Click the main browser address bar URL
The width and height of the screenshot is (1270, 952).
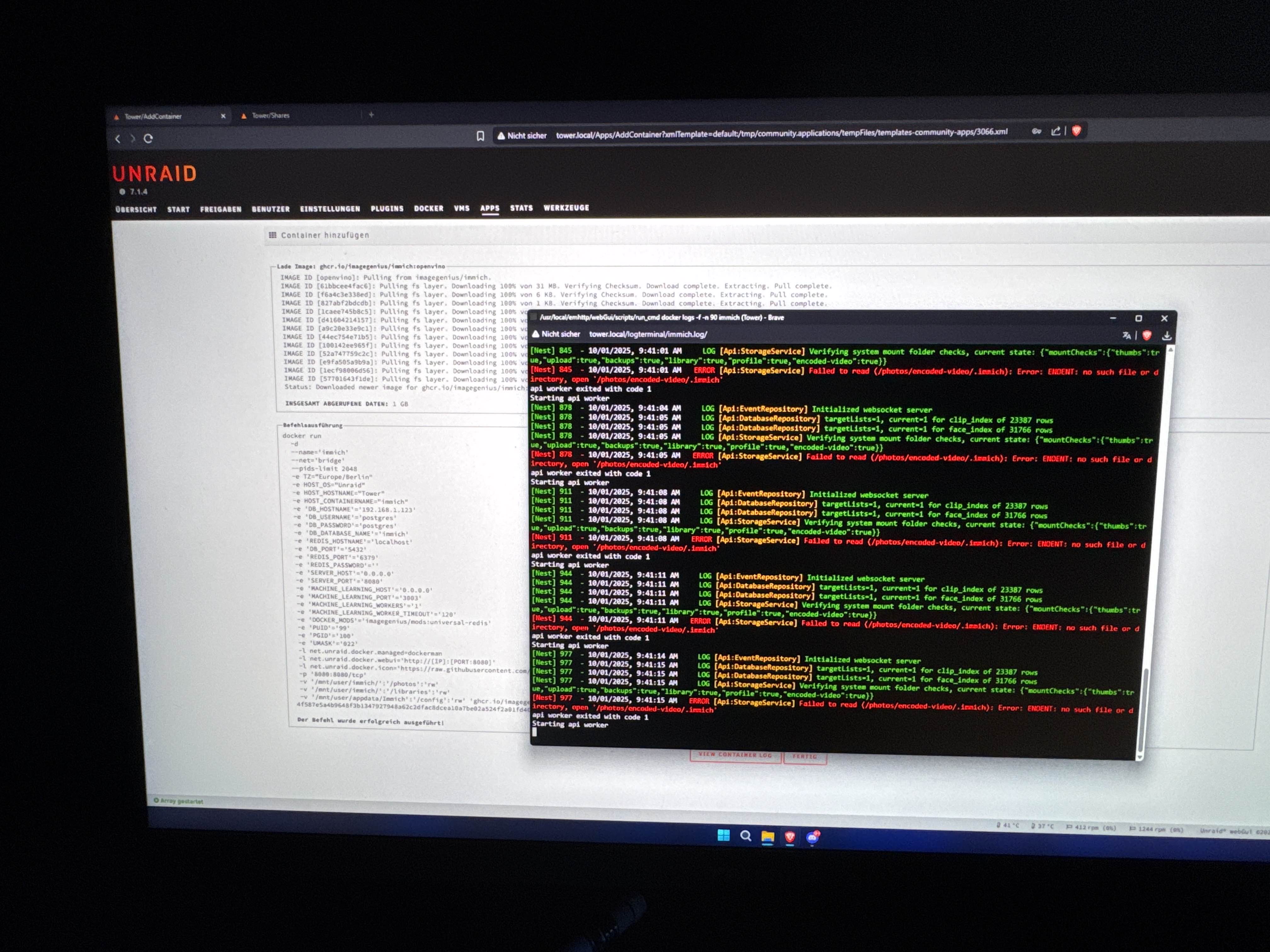tap(781, 133)
